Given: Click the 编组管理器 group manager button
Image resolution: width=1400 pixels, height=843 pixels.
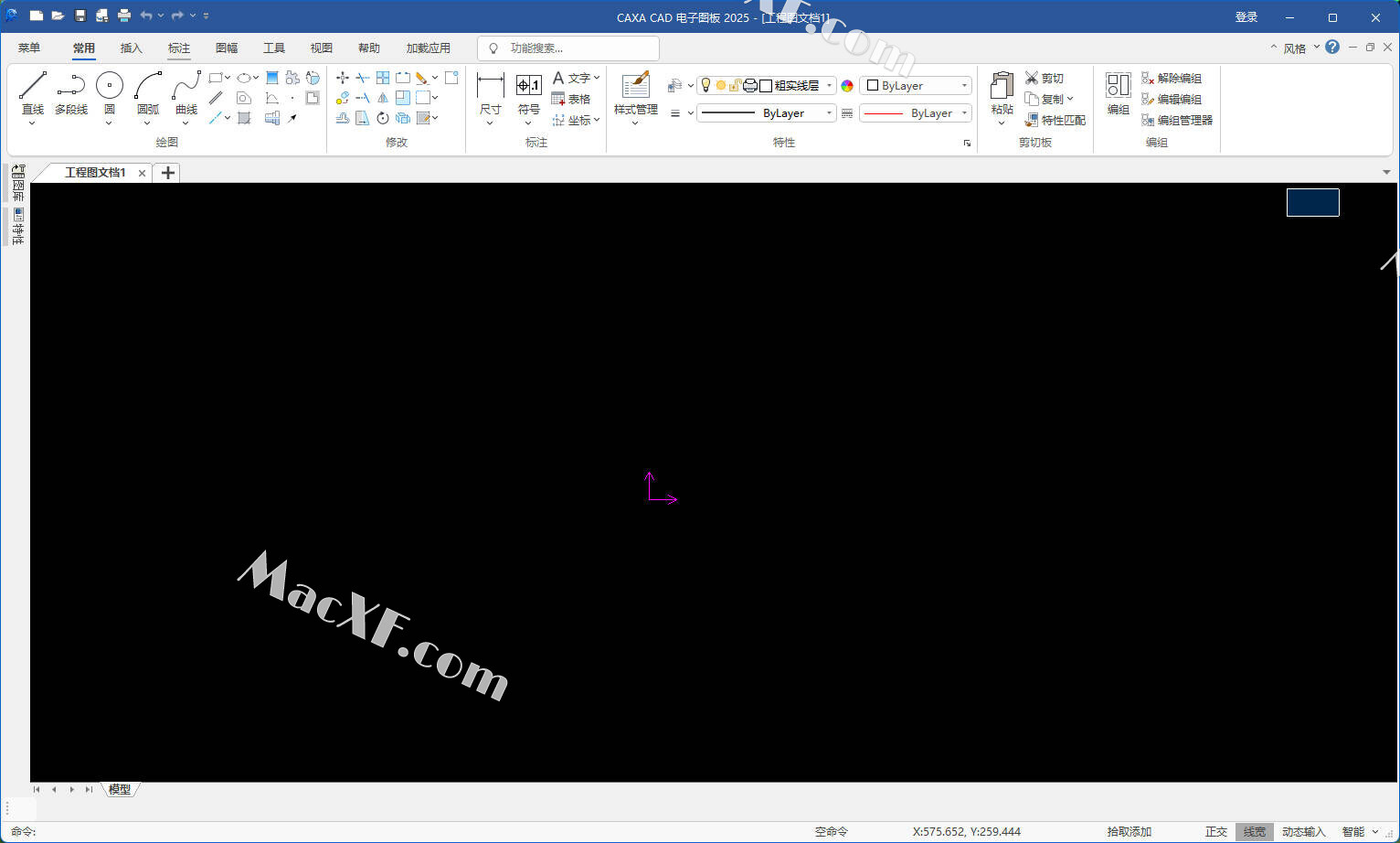Looking at the screenshot, I should 1177,120.
